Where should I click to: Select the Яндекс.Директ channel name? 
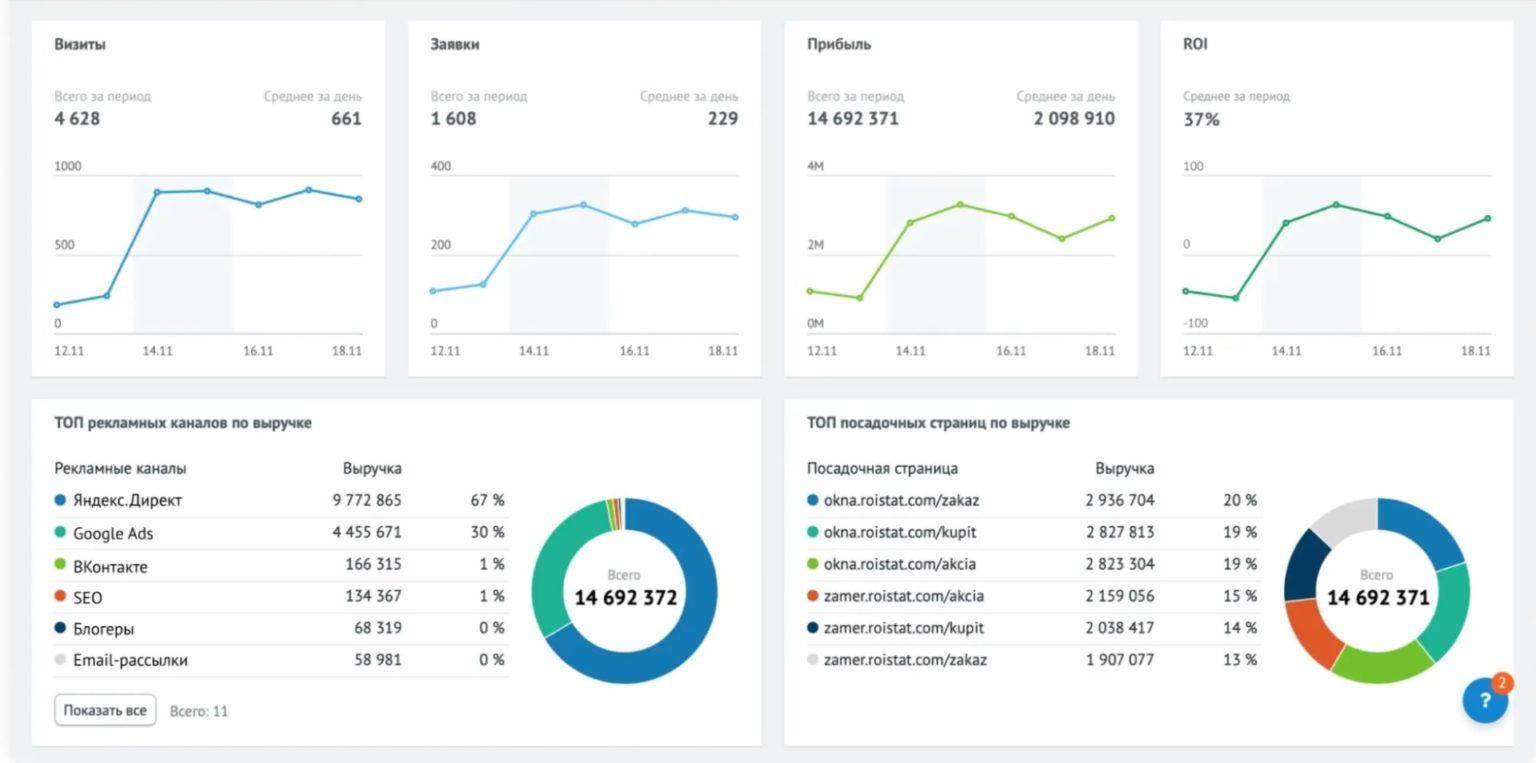pos(128,500)
